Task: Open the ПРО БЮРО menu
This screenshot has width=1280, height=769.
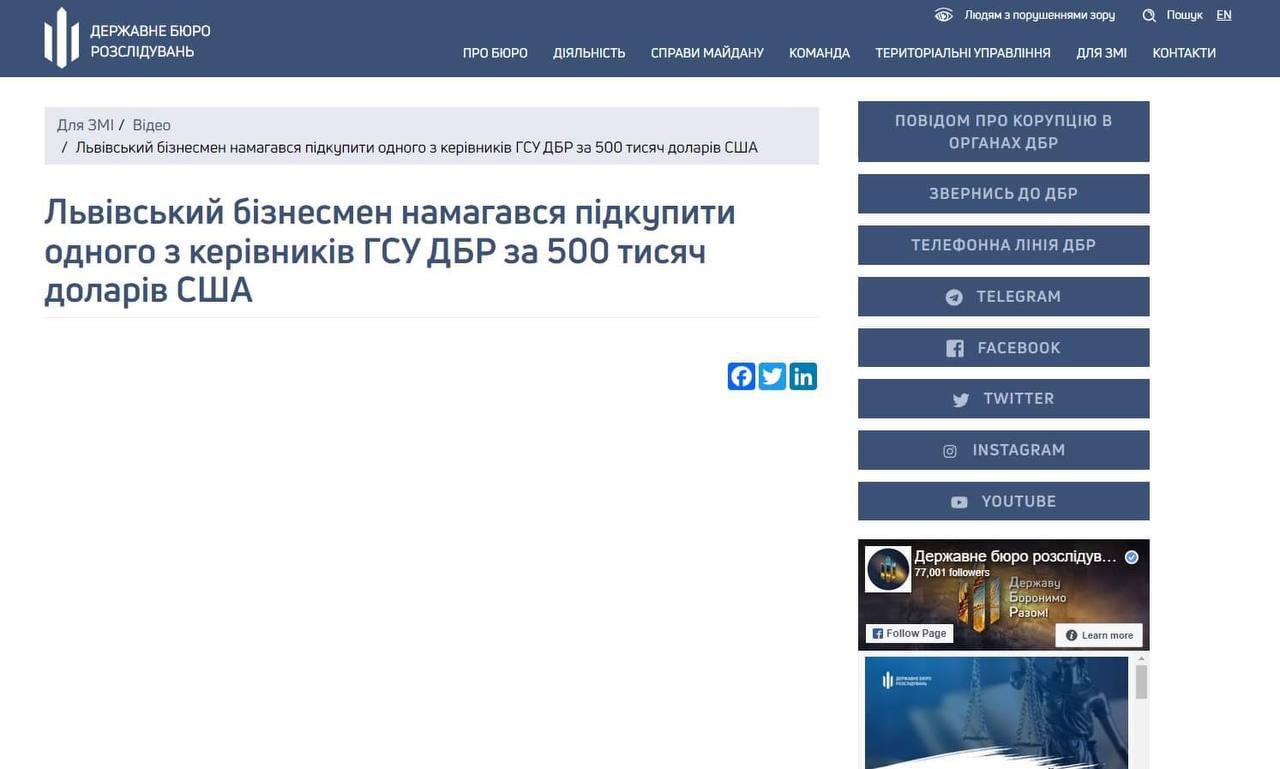Action: (495, 53)
